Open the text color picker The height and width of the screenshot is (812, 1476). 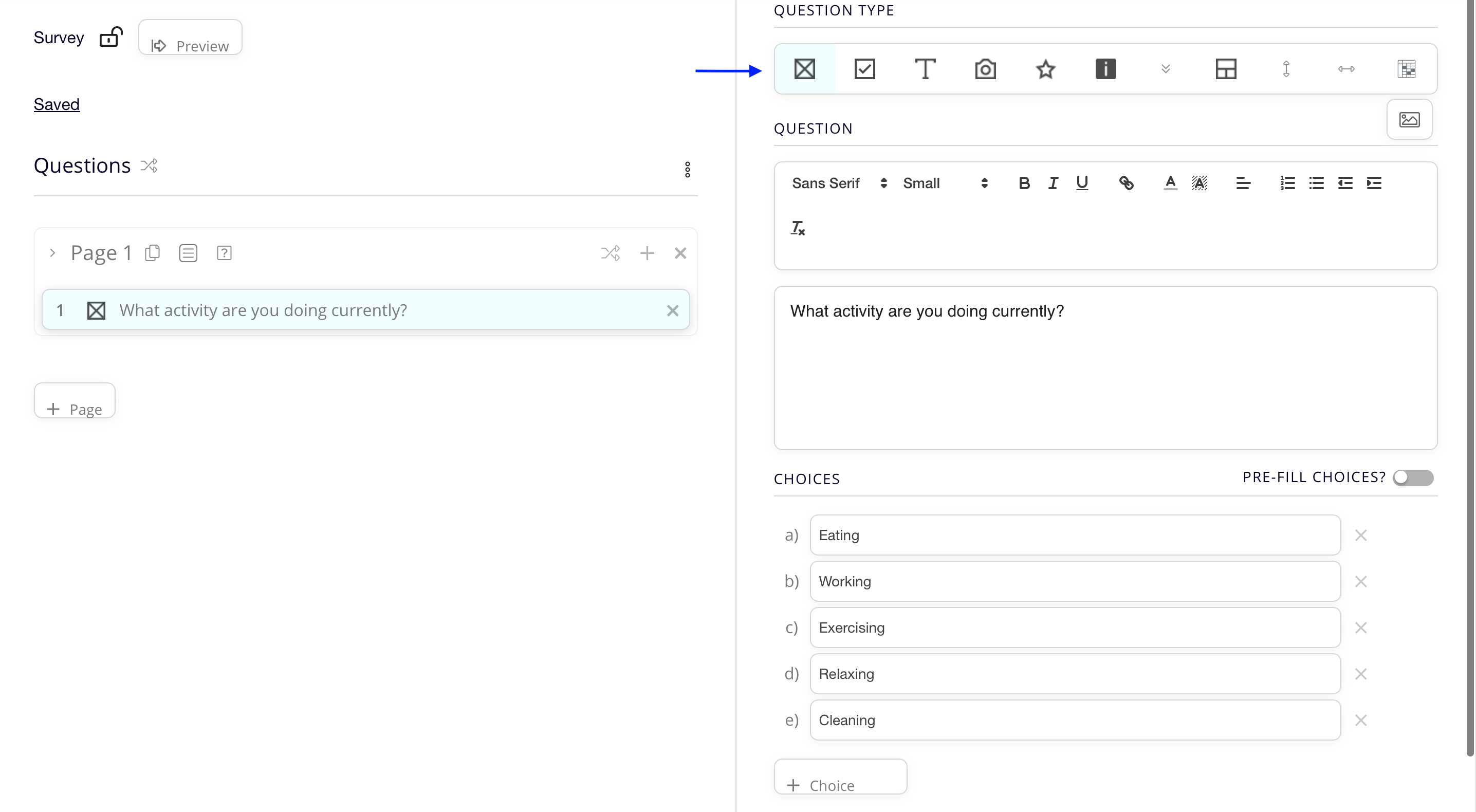point(1170,183)
